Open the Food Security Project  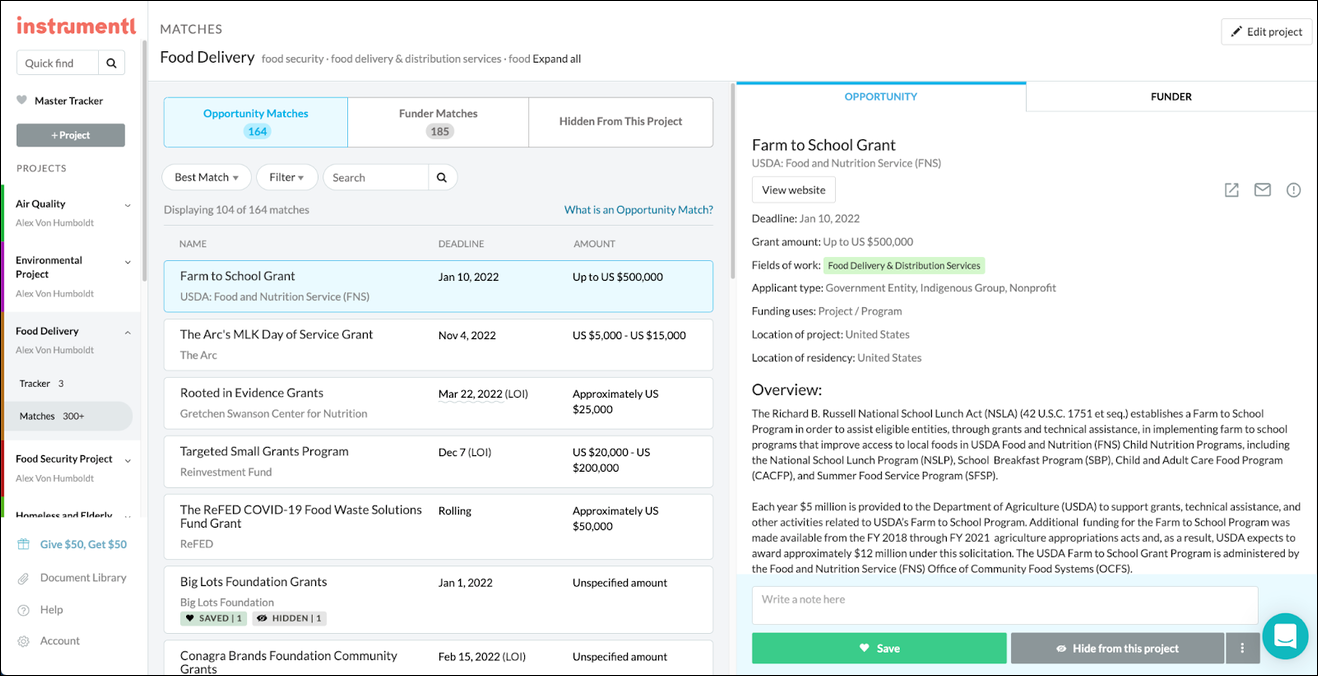tap(64, 459)
